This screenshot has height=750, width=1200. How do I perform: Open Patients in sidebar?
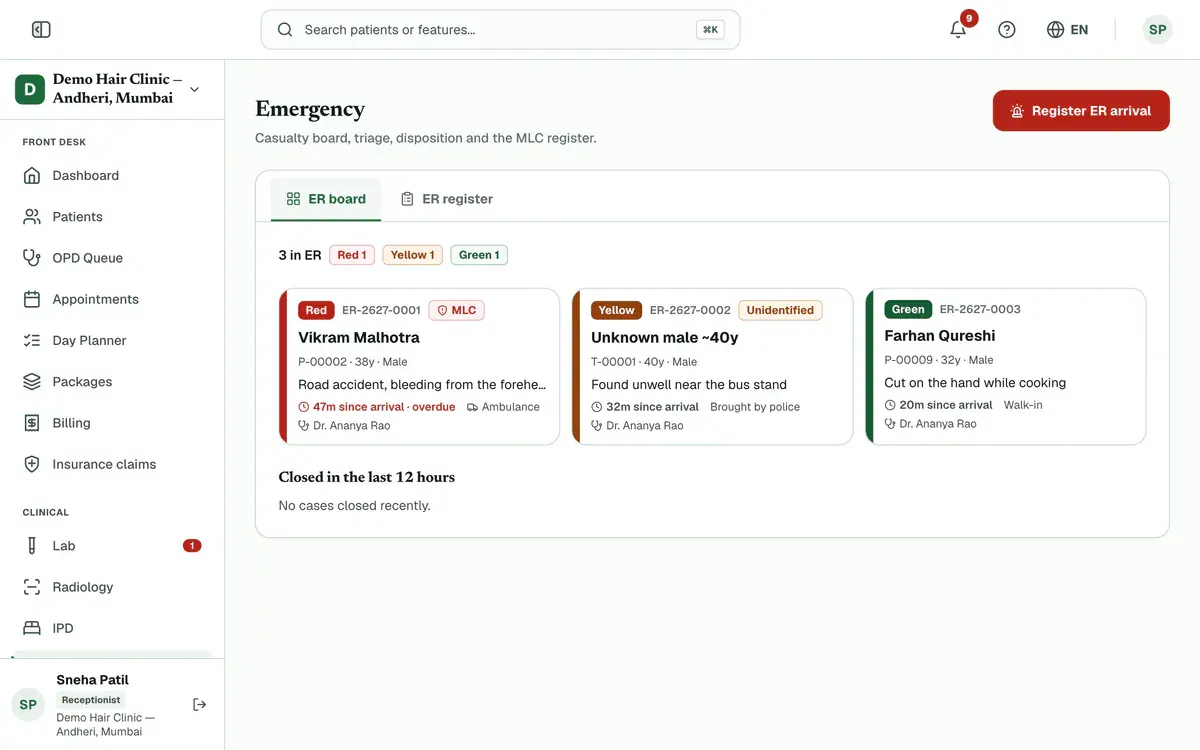coord(112,217)
